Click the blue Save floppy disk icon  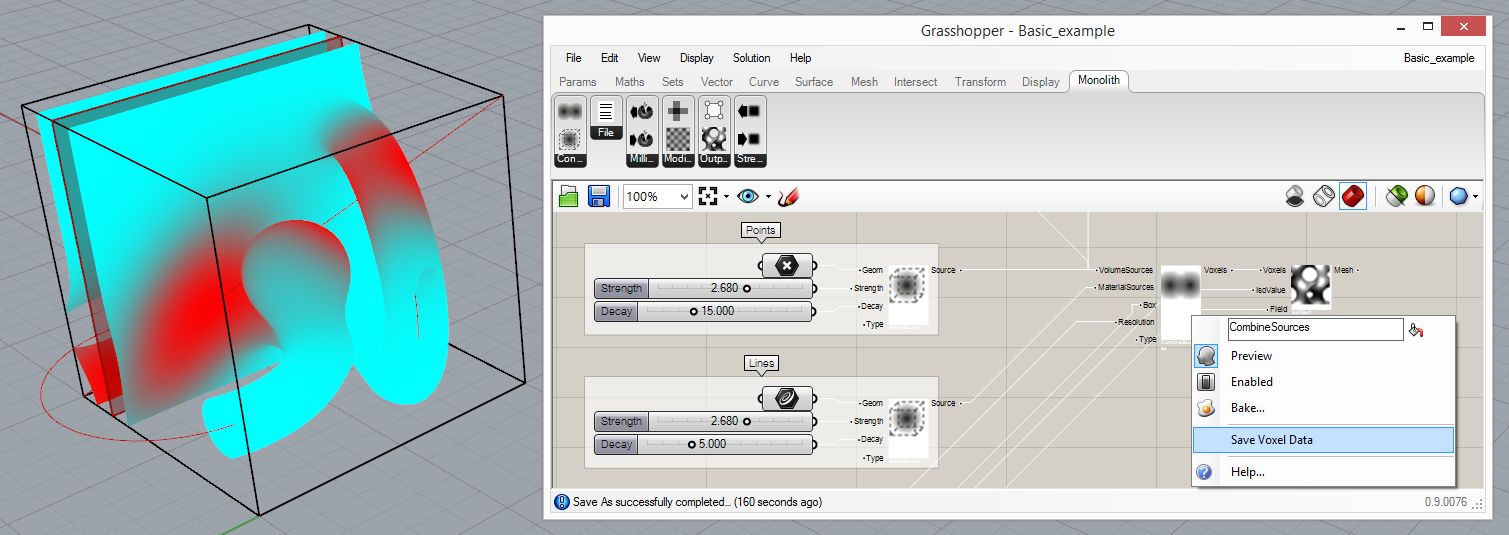click(x=599, y=196)
